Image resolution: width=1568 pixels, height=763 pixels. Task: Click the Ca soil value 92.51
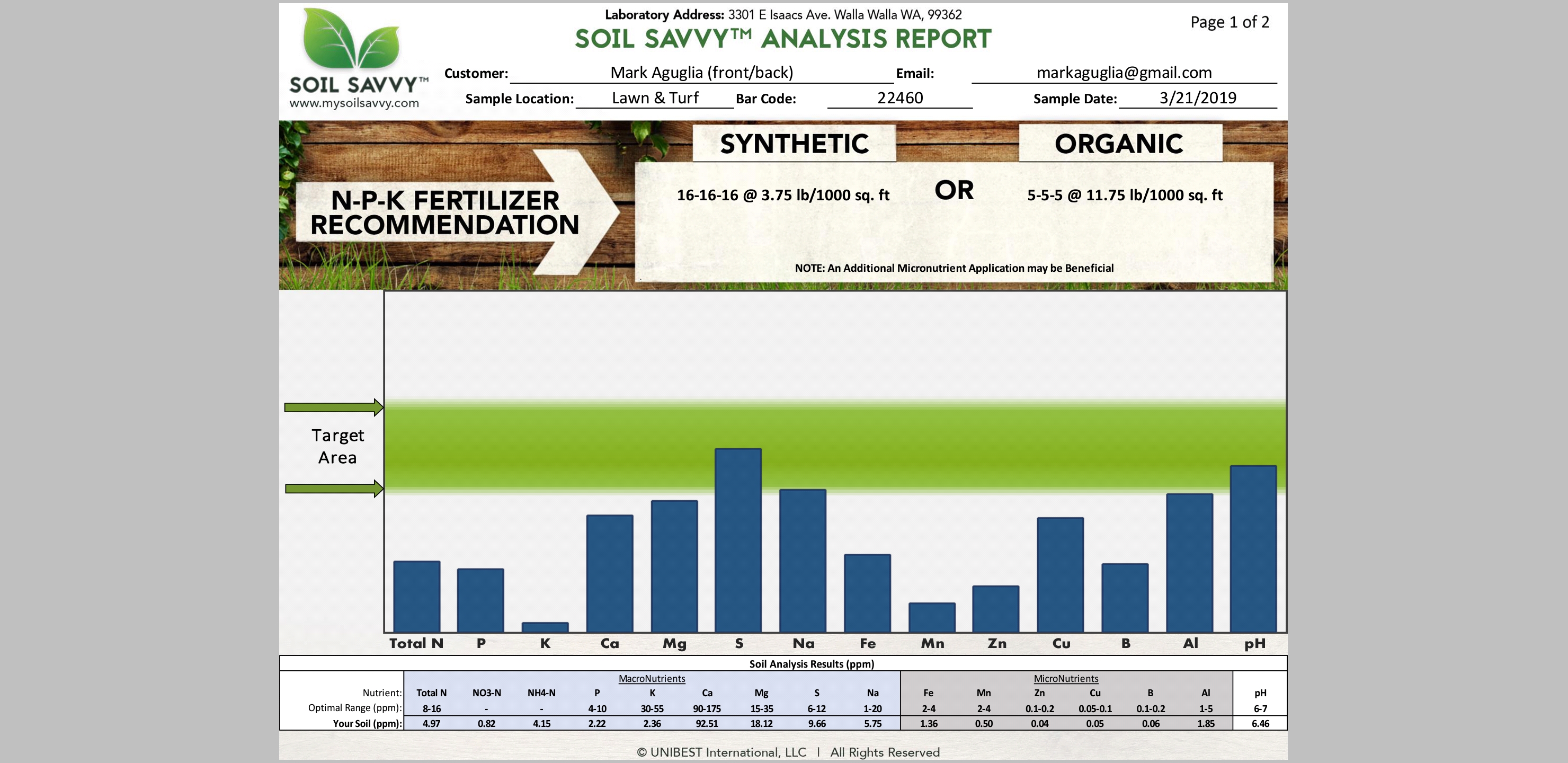(x=707, y=723)
